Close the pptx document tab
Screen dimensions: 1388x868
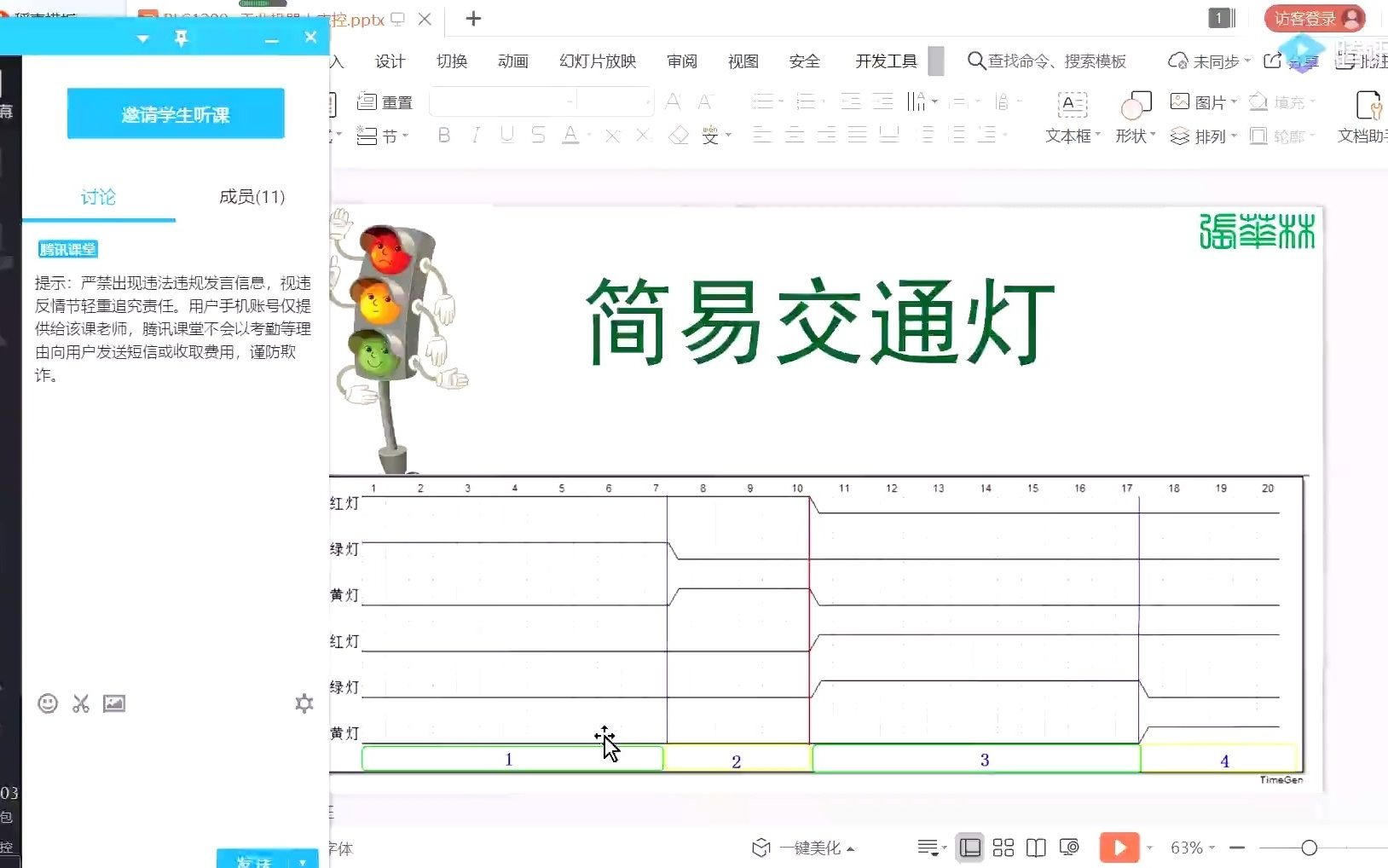425,19
